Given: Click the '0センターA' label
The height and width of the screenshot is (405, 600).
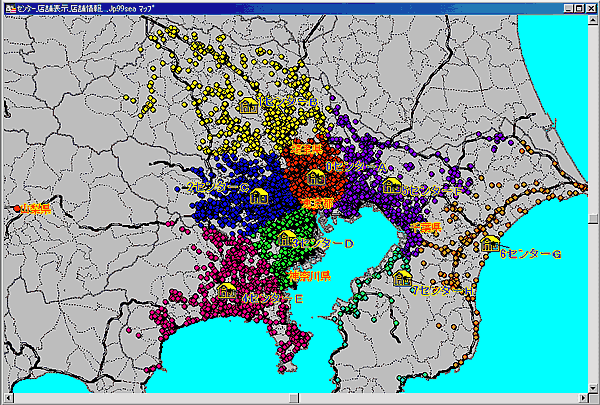Looking at the screenshot, I should tap(356, 167).
